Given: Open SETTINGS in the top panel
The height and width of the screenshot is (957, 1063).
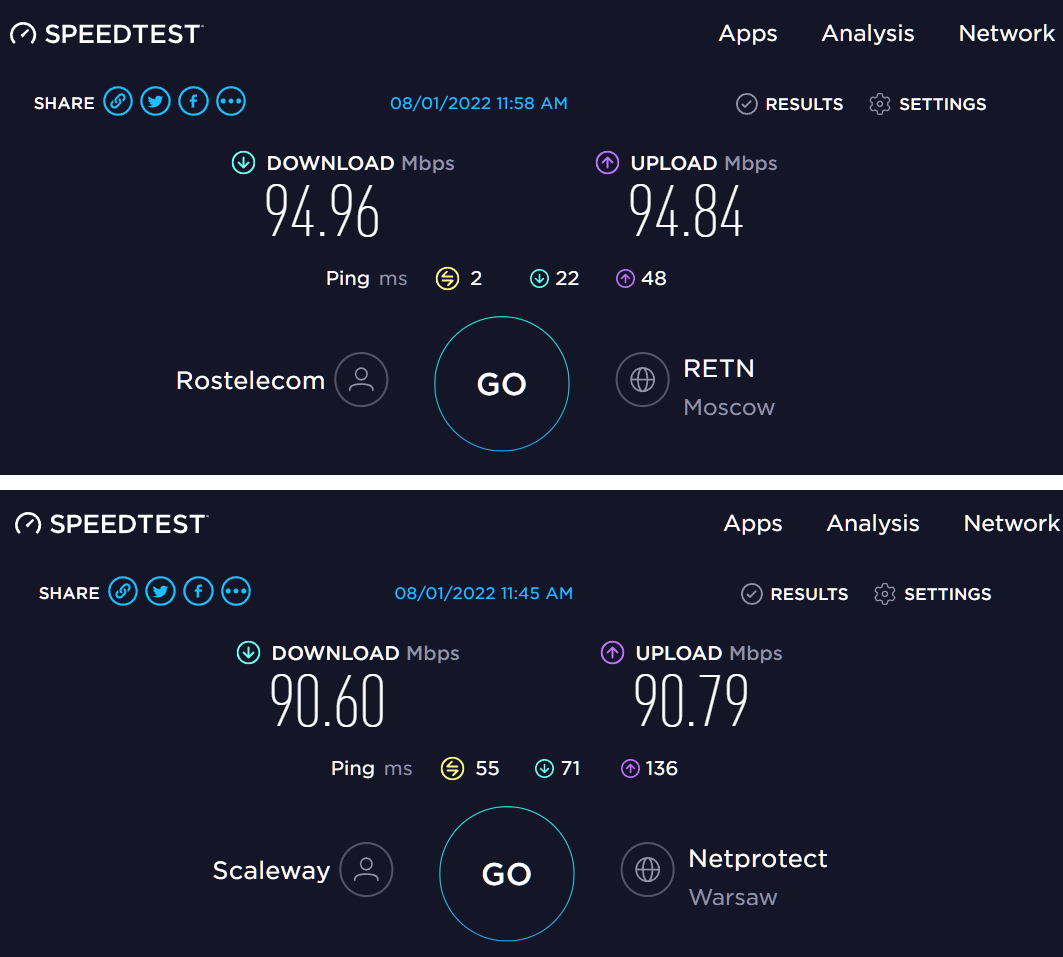Looking at the screenshot, I should tap(927, 104).
